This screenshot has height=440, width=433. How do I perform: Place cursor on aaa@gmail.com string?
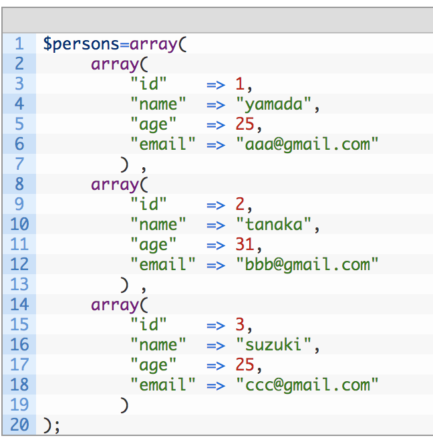[307, 145]
